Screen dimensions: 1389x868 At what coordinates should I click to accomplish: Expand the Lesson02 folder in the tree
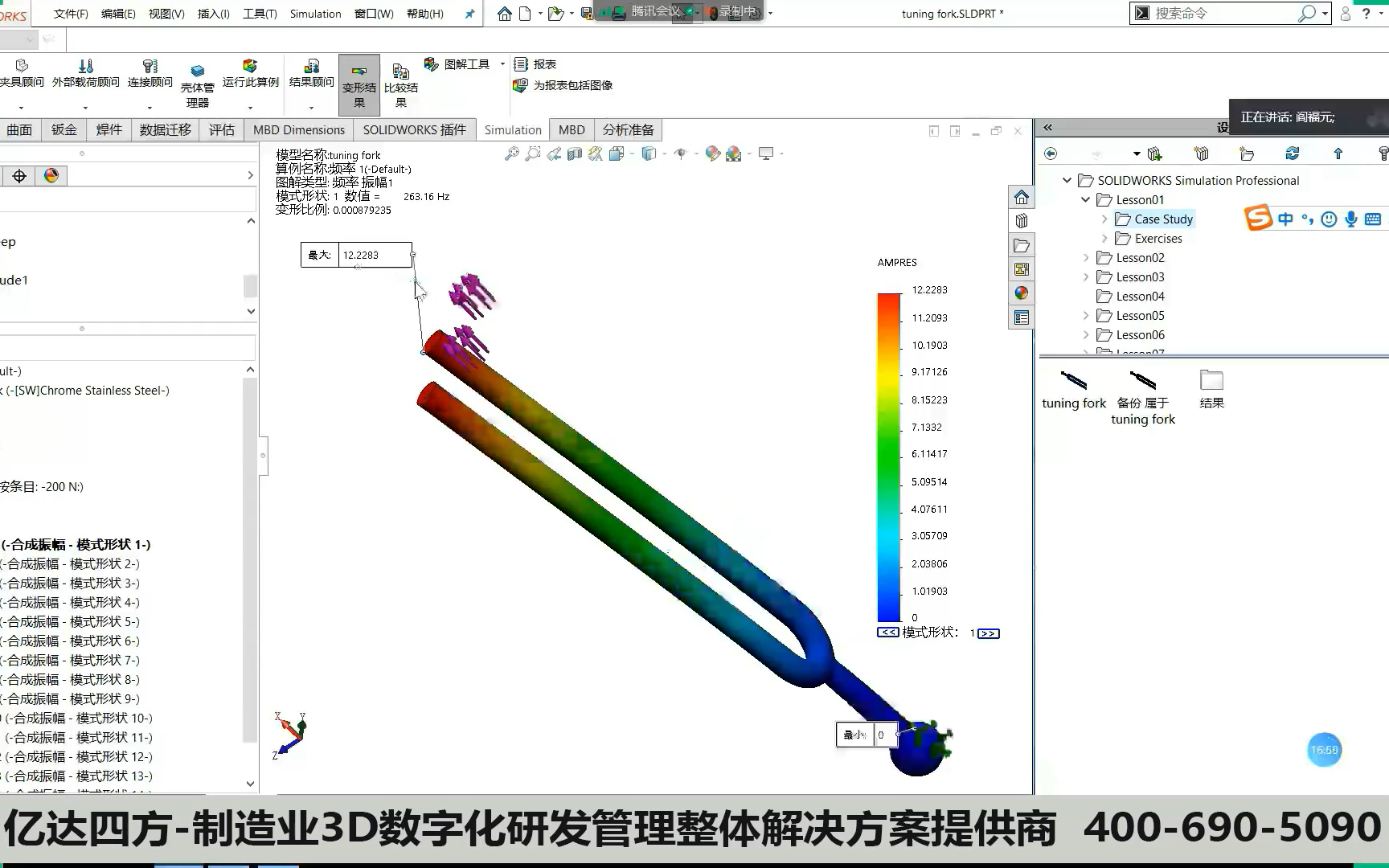[1087, 257]
